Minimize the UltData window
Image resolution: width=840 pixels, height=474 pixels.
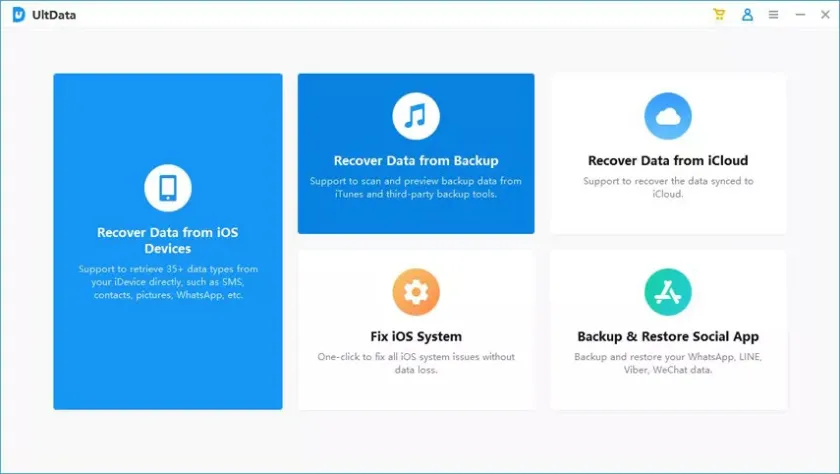799,15
